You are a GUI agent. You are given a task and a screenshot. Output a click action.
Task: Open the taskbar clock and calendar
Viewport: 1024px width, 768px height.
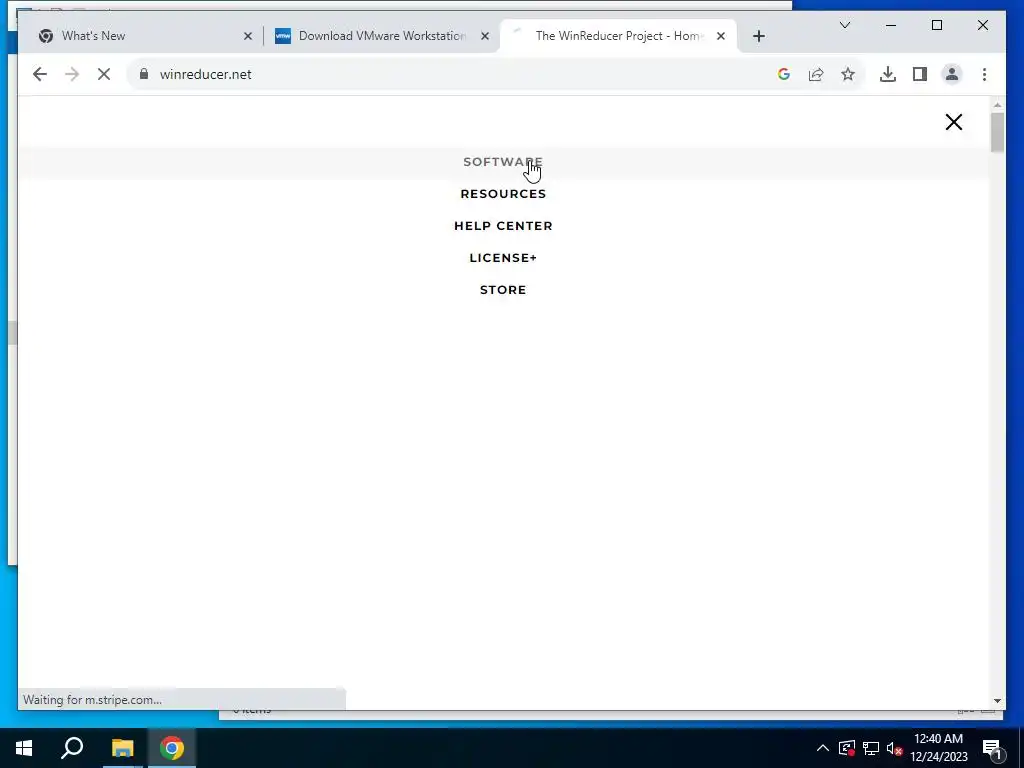tap(938, 748)
